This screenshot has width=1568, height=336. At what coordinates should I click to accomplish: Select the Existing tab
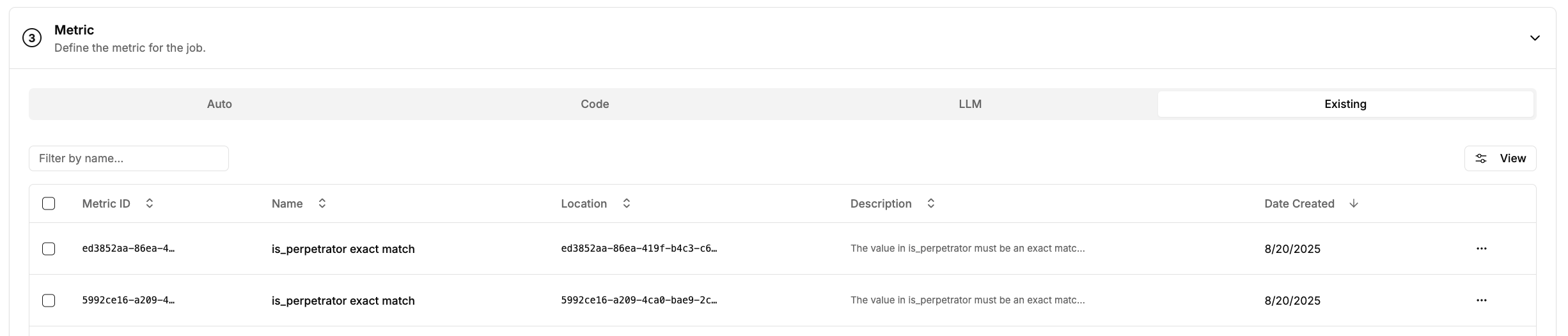[1345, 104]
